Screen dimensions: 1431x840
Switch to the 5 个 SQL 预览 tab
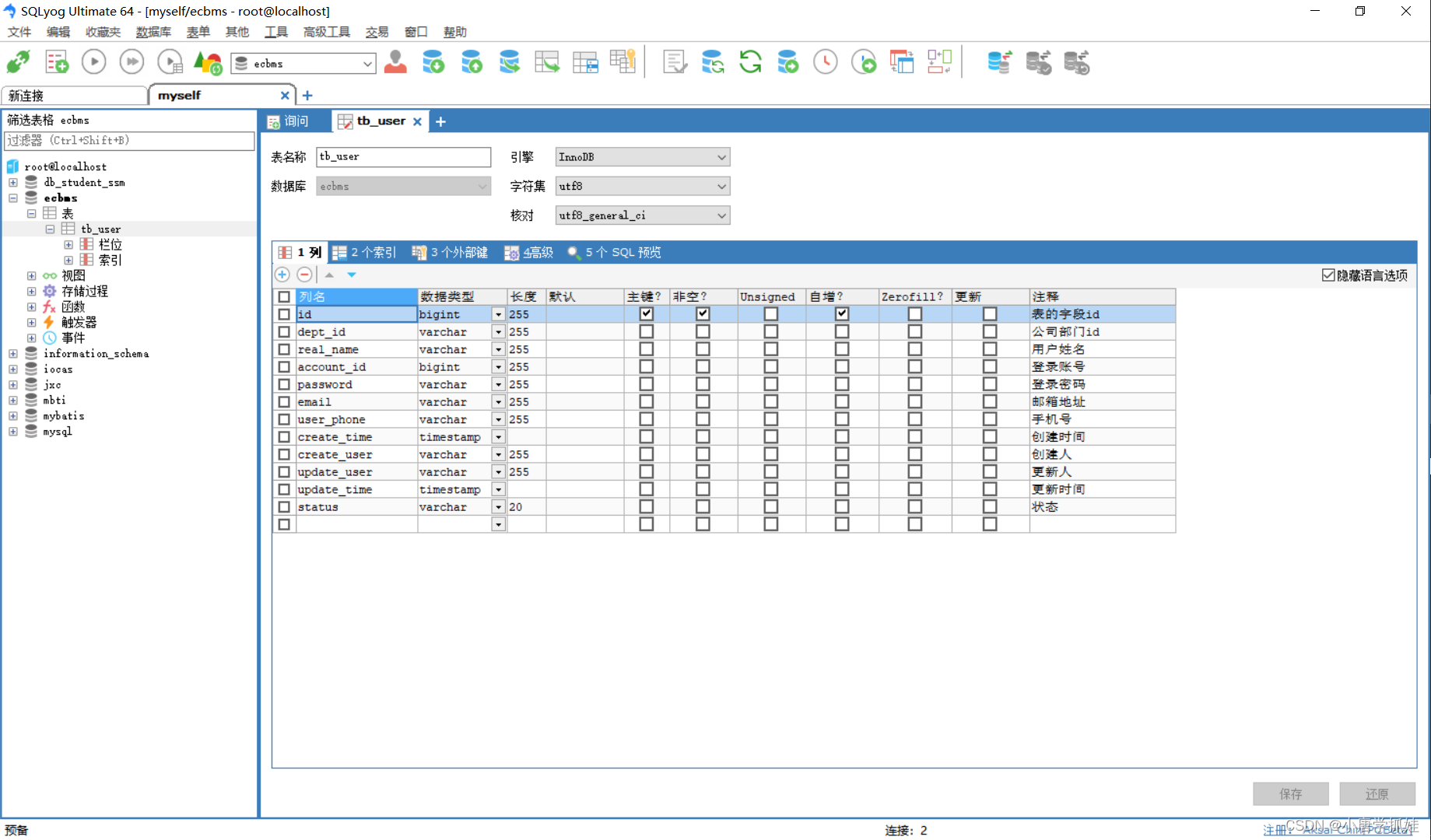615,252
